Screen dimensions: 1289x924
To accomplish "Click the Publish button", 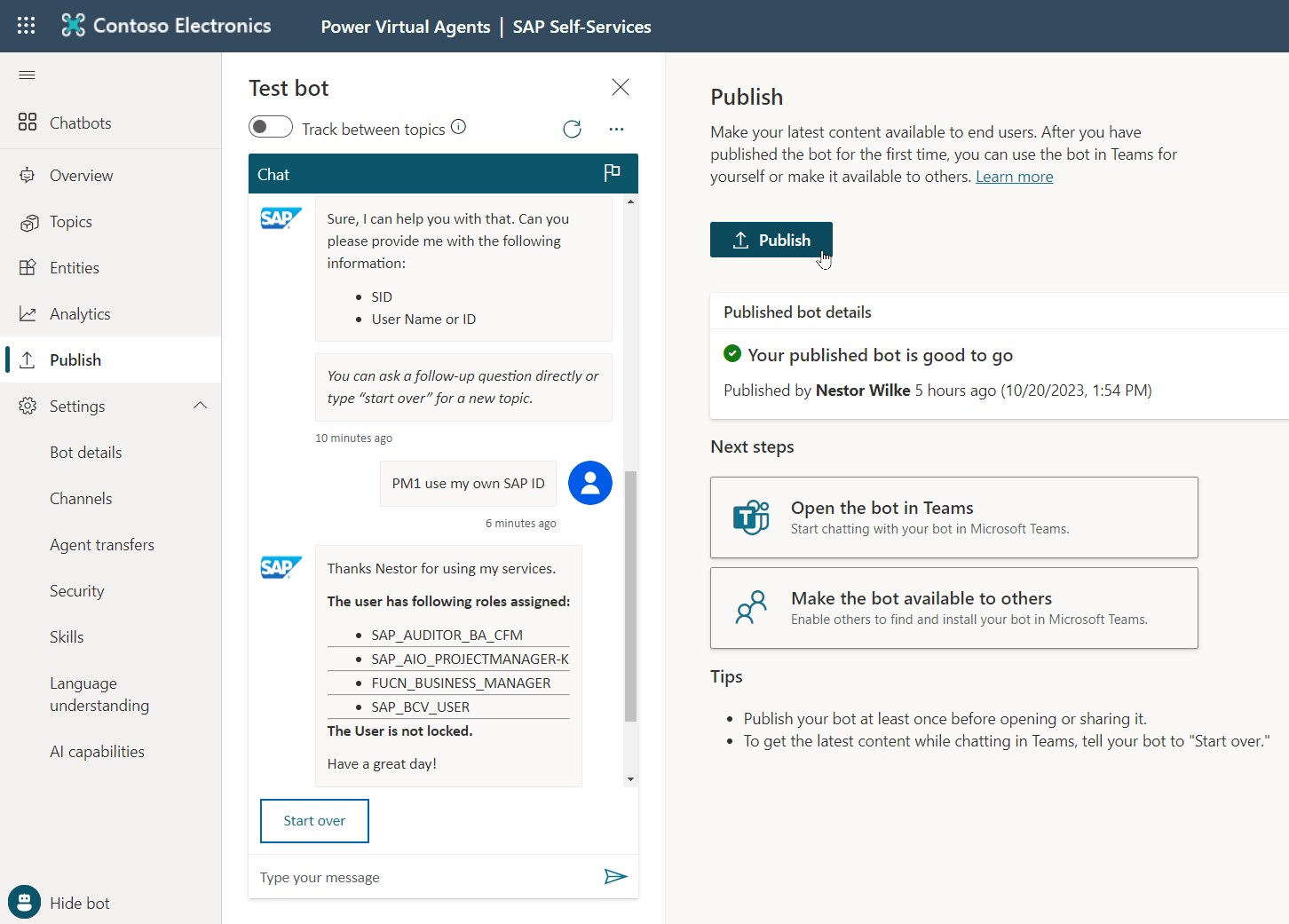I will pyautogui.click(x=771, y=240).
